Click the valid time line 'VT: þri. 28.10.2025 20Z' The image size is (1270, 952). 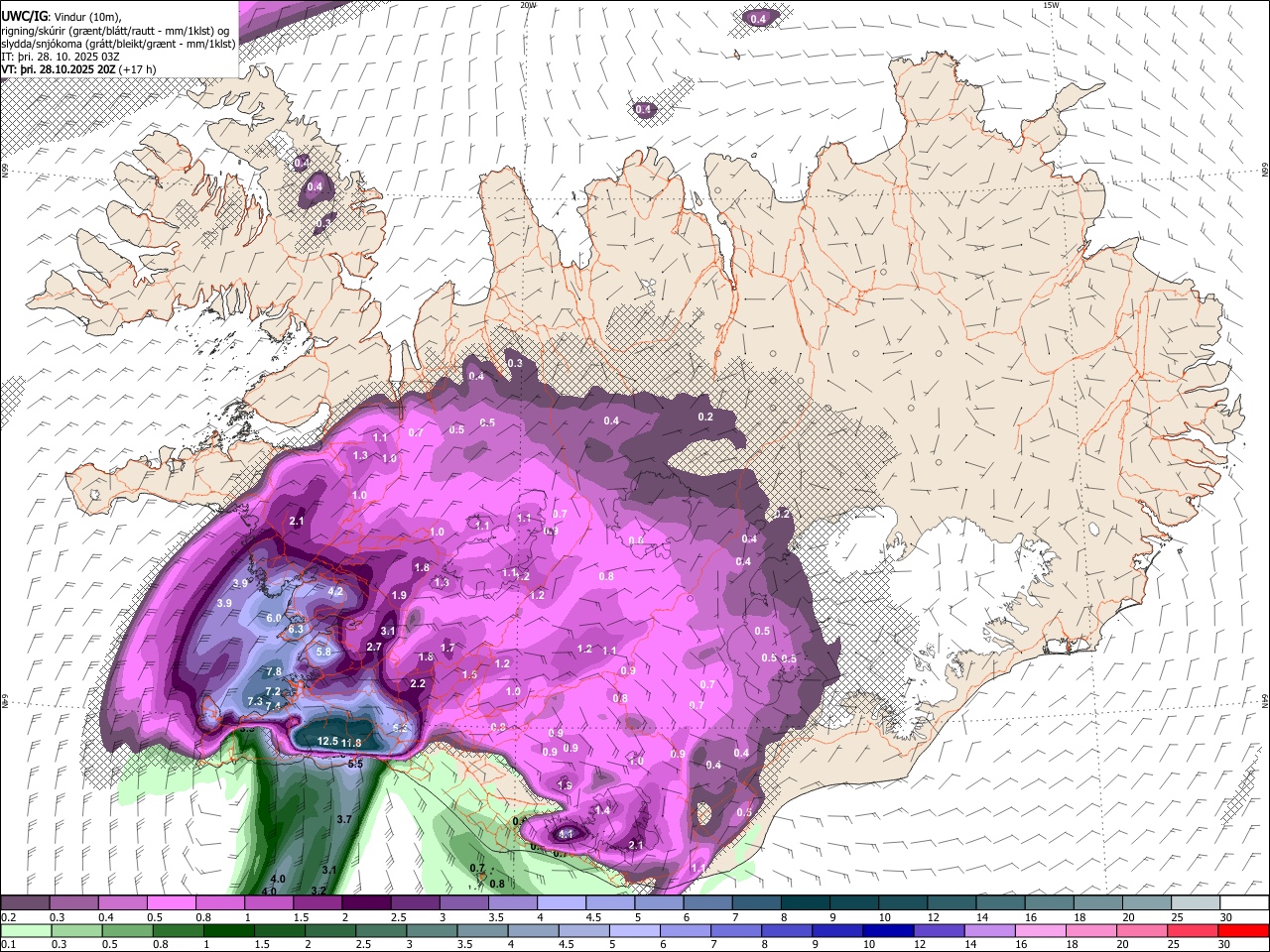(60, 68)
